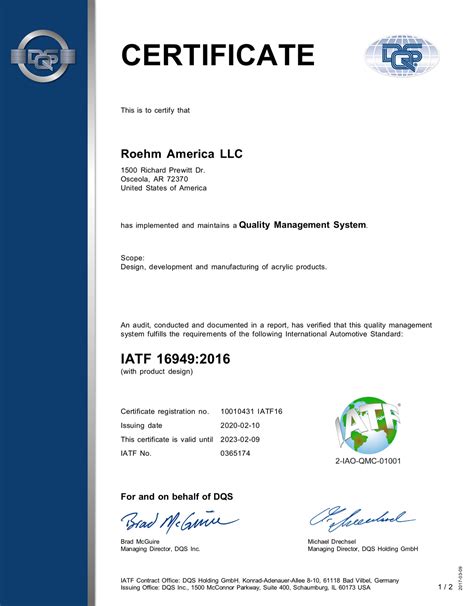This screenshot has height=606, width=474.
Task: Click Brad McGuire's handwritten signature
Action: (180, 522)
